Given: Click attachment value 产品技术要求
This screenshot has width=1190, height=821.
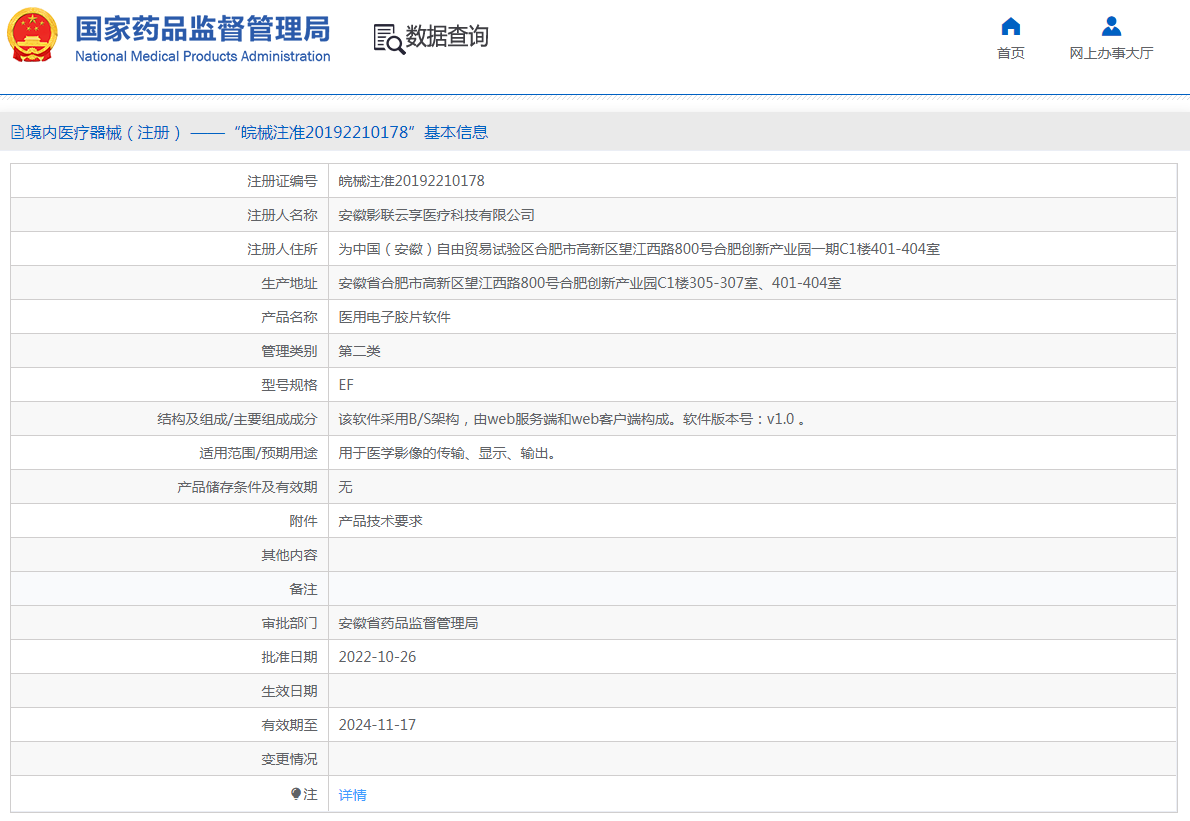Looking at the screenshot, I should coord(380,521).
